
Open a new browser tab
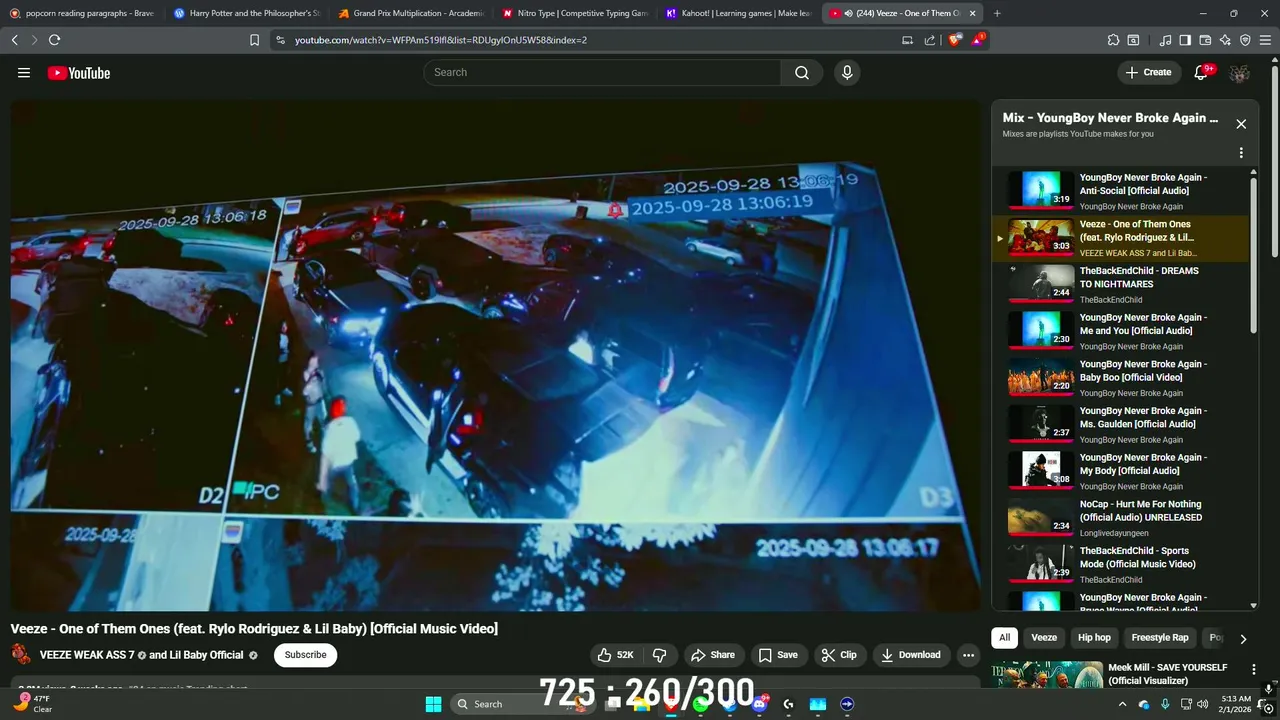(x=997, y=13)
